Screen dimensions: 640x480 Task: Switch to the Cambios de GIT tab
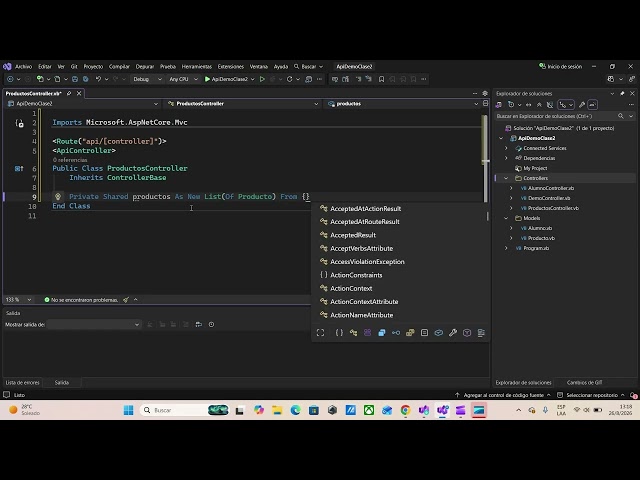pyautogui.click(x=584, y=383)
